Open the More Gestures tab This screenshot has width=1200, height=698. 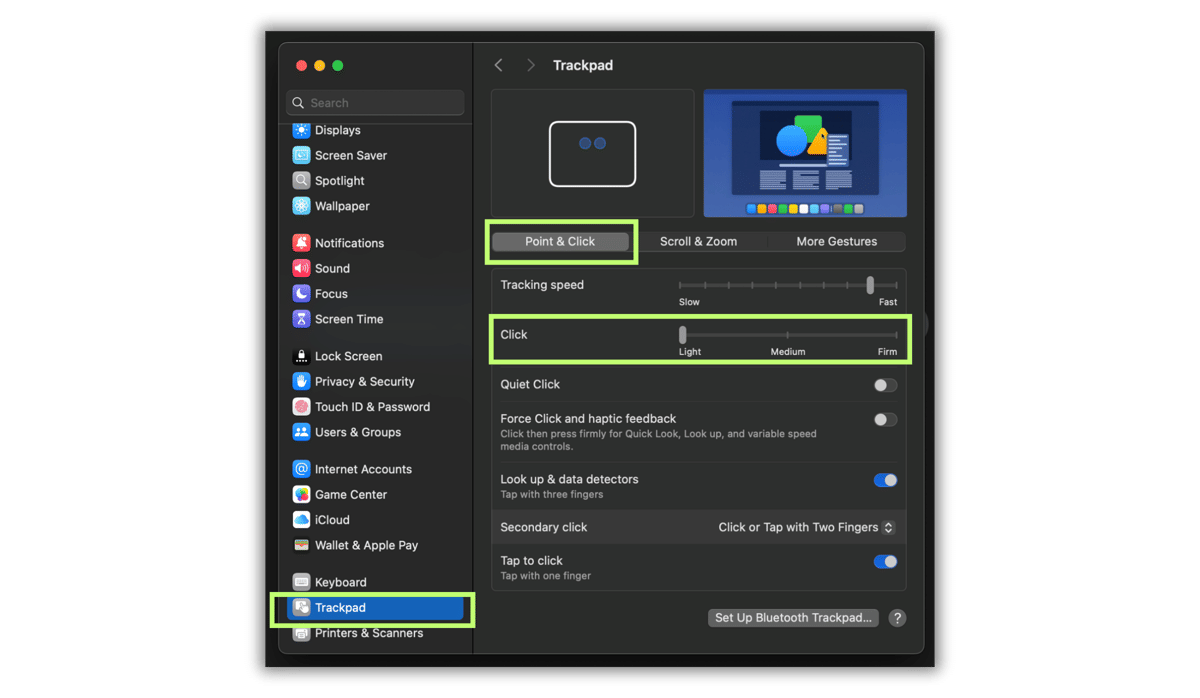(836, 241)
